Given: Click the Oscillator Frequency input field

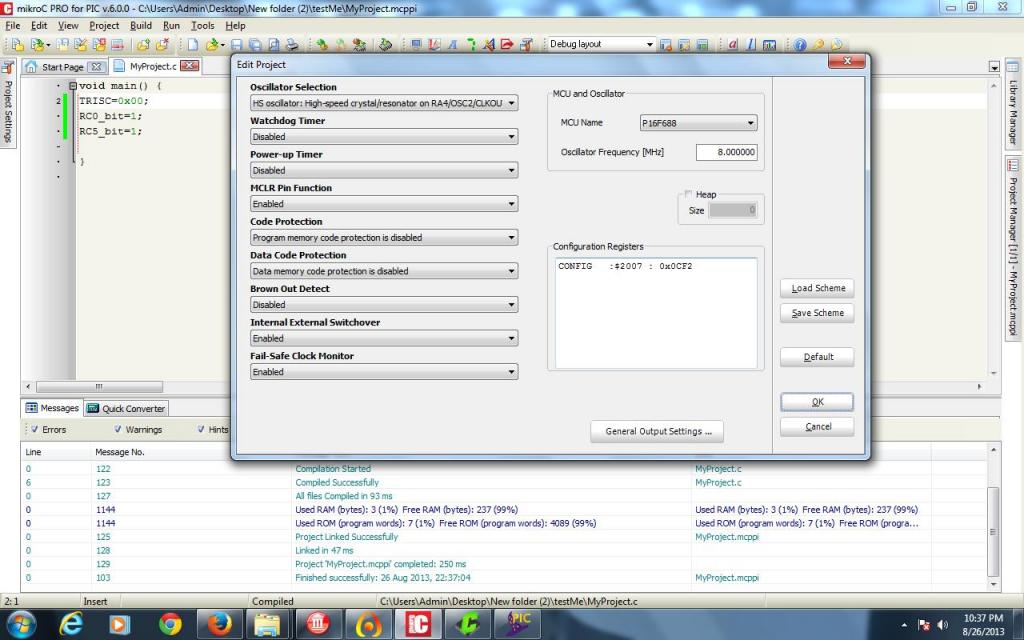Looking at the screenshot, I should (726, 152).
